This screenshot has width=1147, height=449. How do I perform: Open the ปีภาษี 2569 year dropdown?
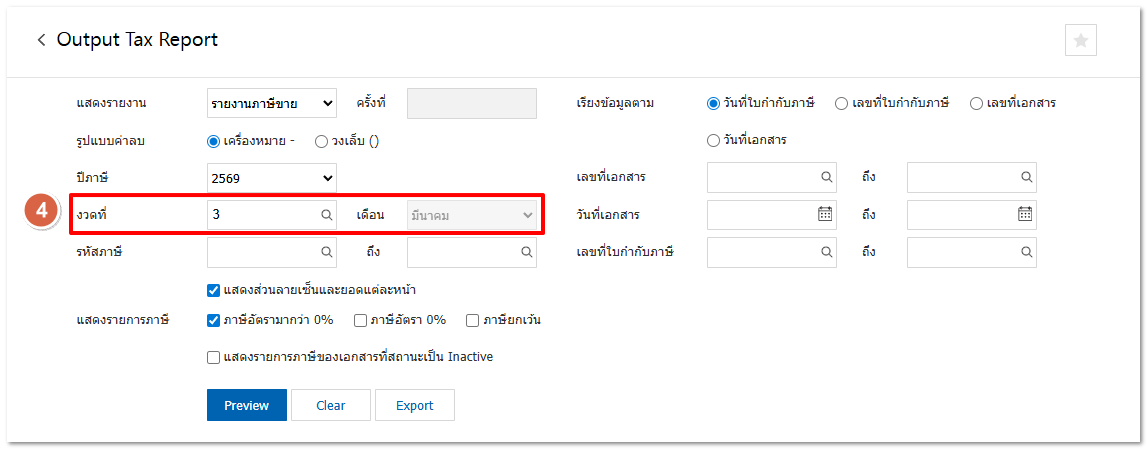point(272,178)
